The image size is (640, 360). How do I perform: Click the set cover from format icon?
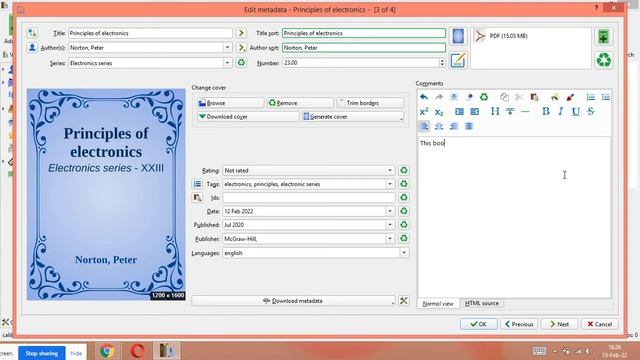point(458,36)
